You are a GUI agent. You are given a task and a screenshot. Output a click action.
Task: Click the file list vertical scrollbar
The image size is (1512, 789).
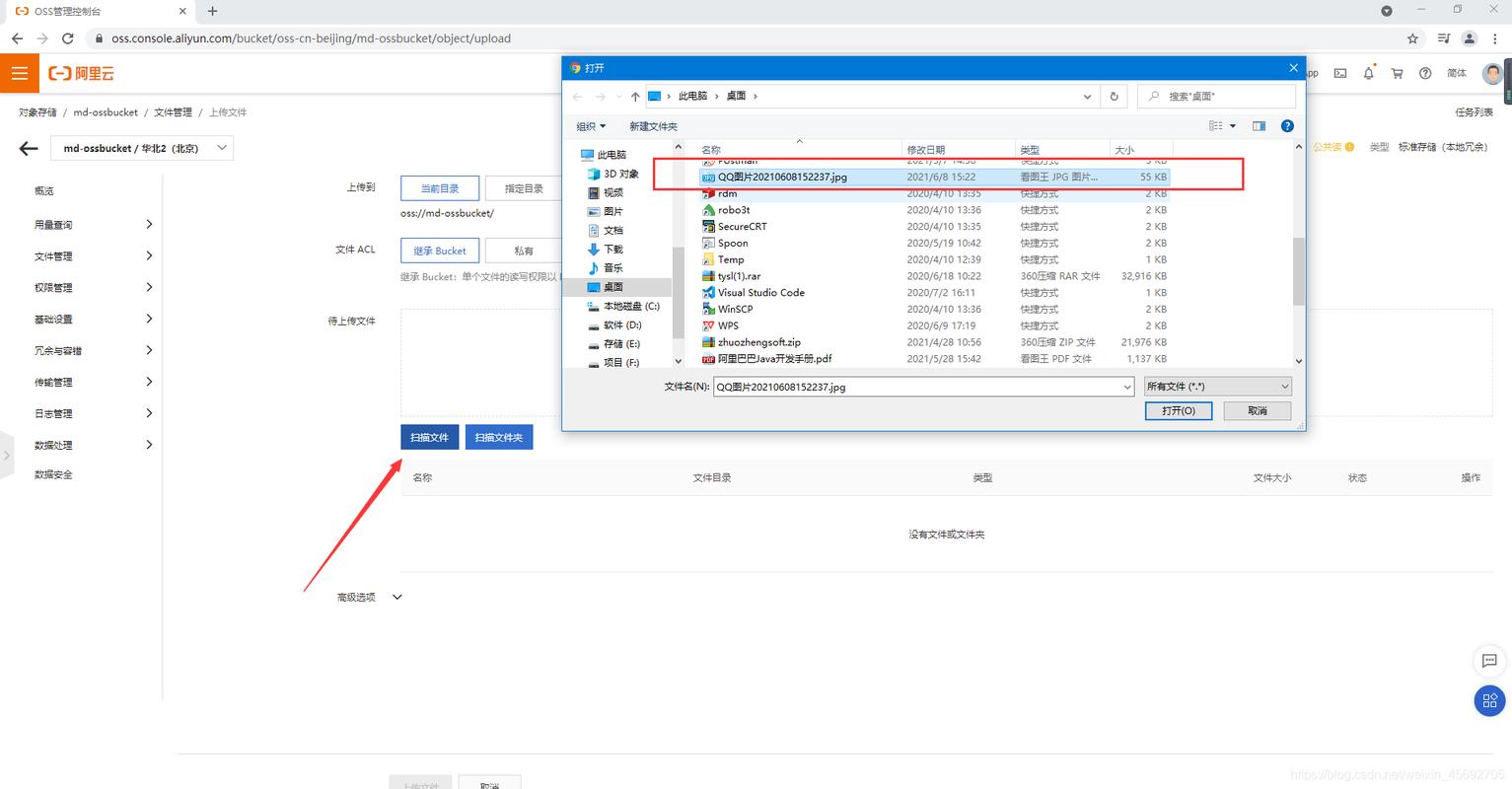coord(1298,271)
